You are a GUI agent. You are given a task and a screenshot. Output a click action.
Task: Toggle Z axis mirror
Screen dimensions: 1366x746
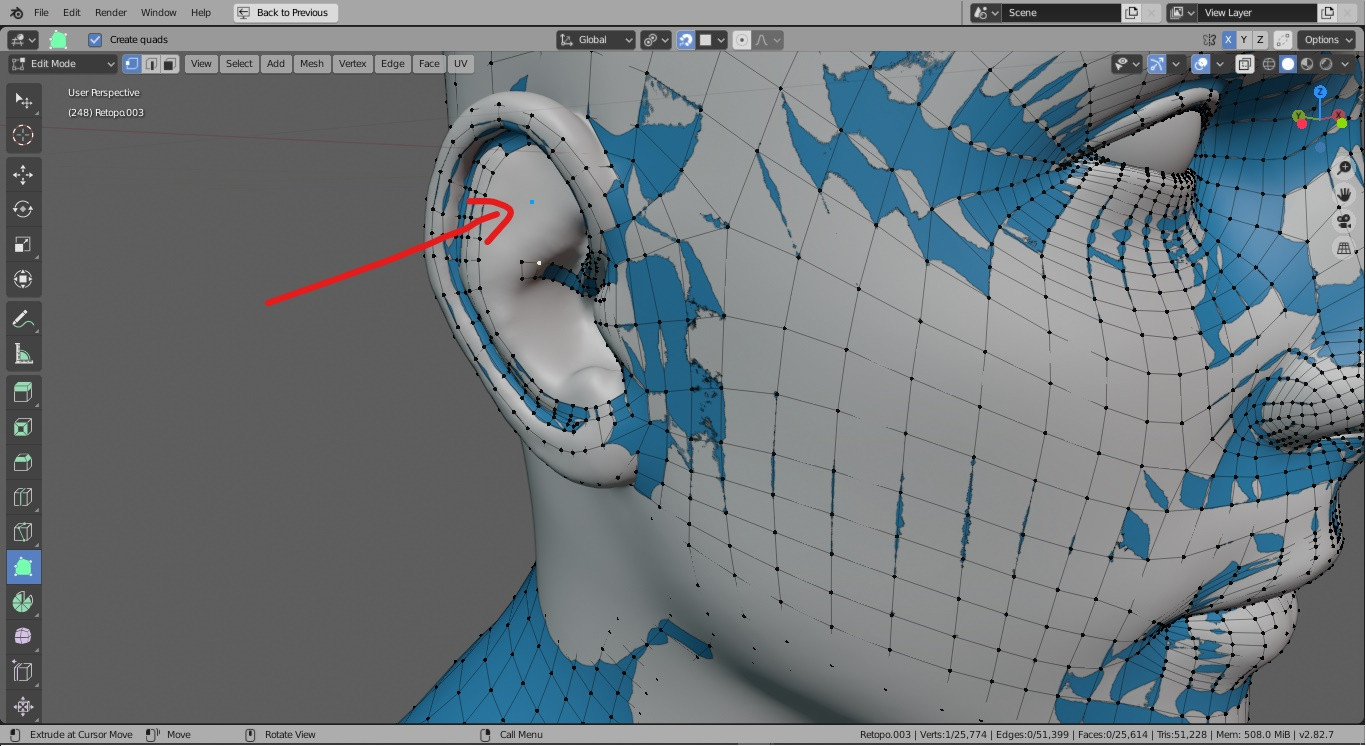pos(1260,40)
